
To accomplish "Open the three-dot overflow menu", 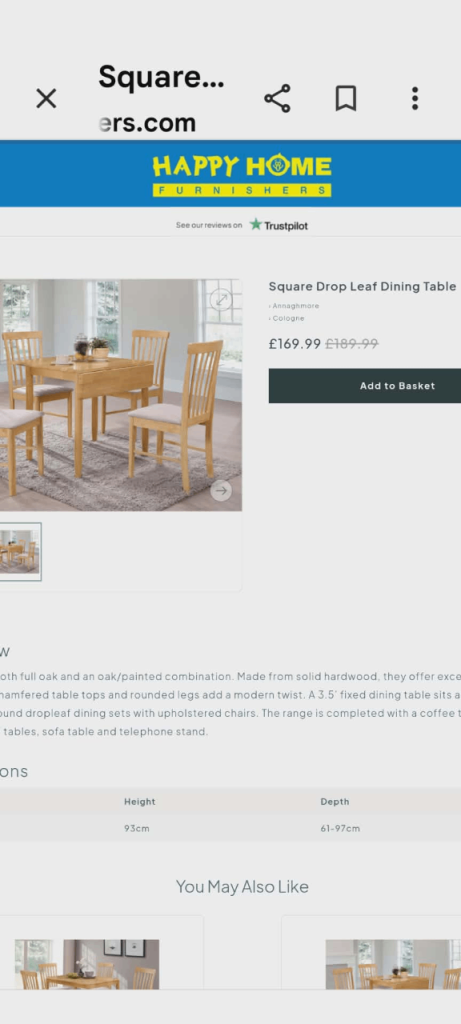I will point(415,99).
